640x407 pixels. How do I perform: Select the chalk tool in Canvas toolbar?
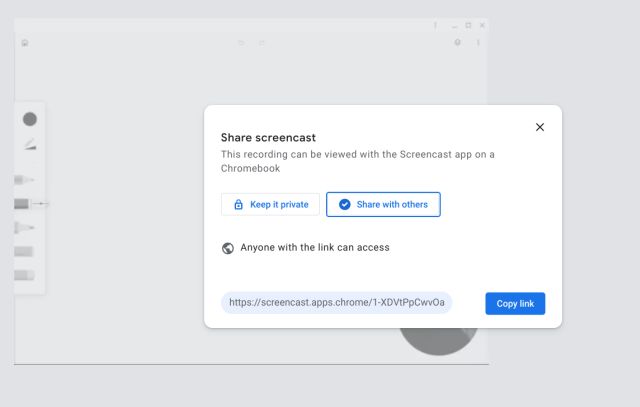tap(24, 251)
